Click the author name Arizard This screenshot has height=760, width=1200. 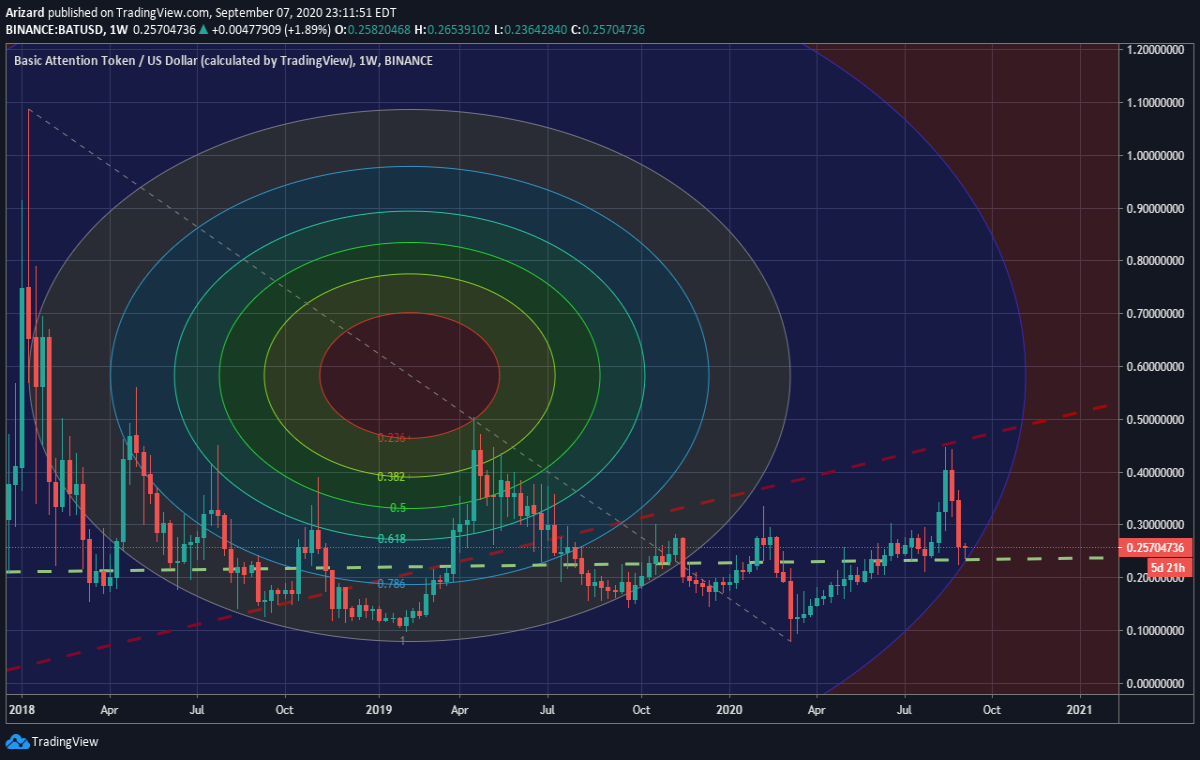click(x=25, y=15)
